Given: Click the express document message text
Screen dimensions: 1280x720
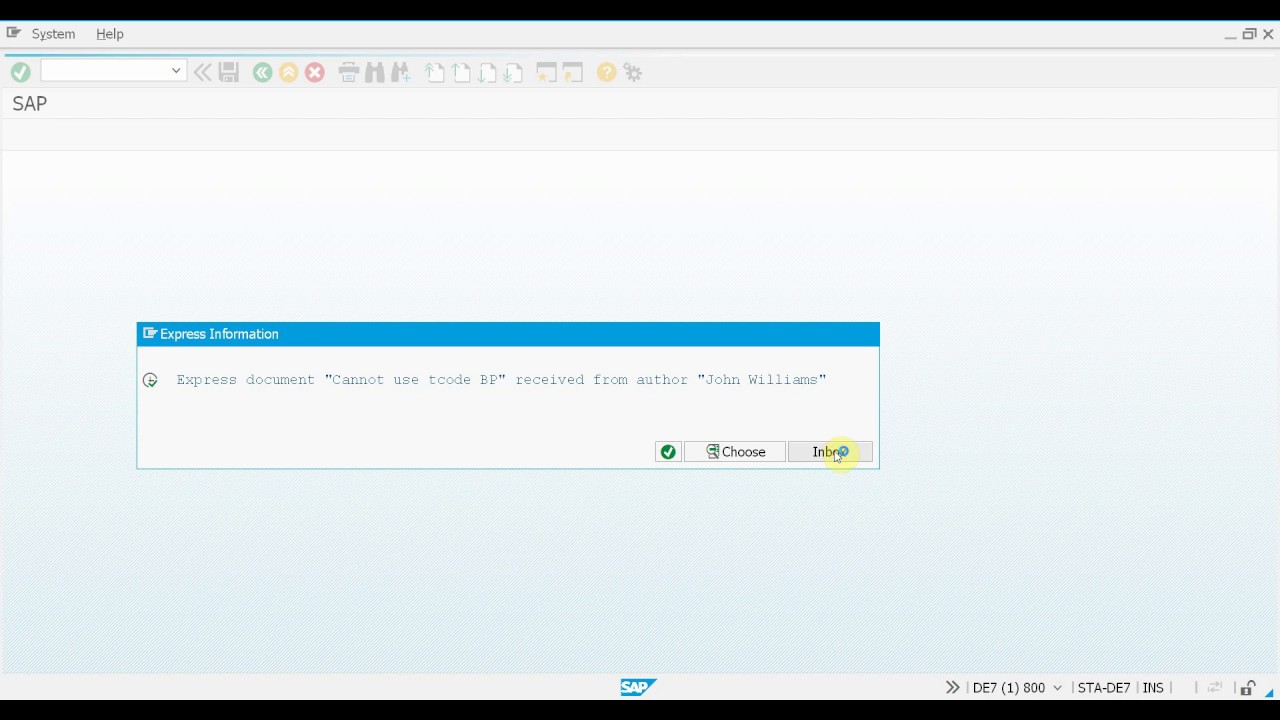Looking at the screenshot, I should click(x=501, y=380).
